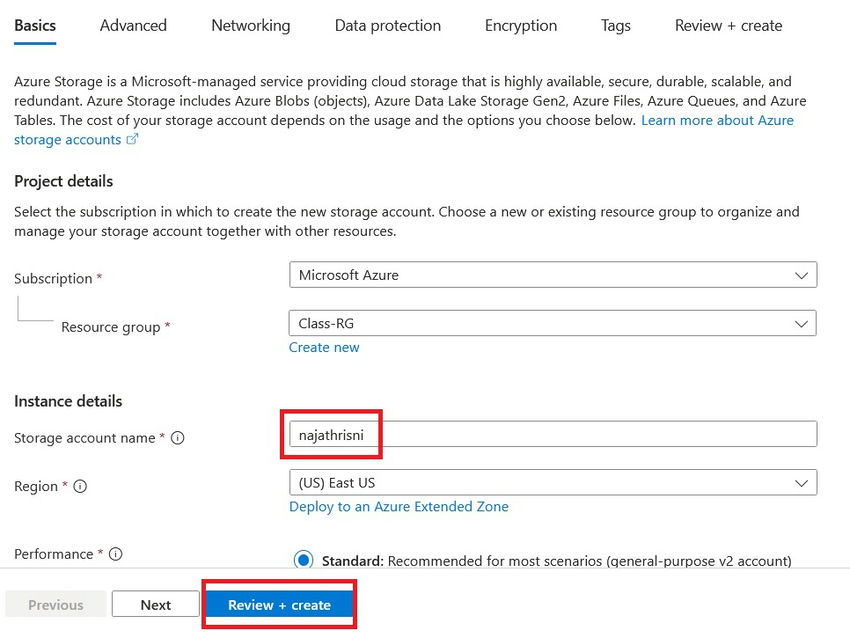
Task: Open the Tags tab
Action: click(x=615, y=25)
